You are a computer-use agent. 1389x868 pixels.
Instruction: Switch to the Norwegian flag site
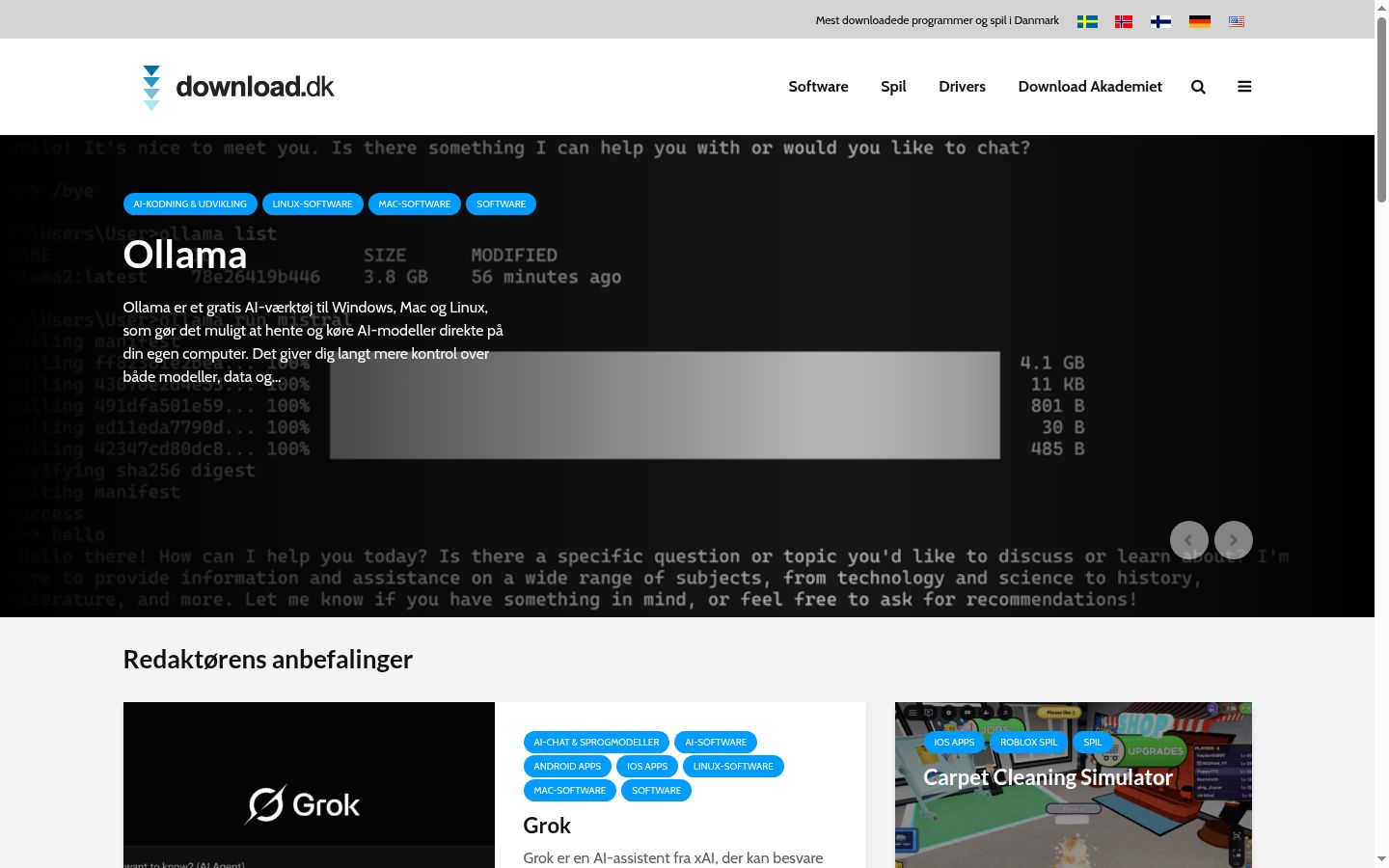click(x=1124, y=21)
